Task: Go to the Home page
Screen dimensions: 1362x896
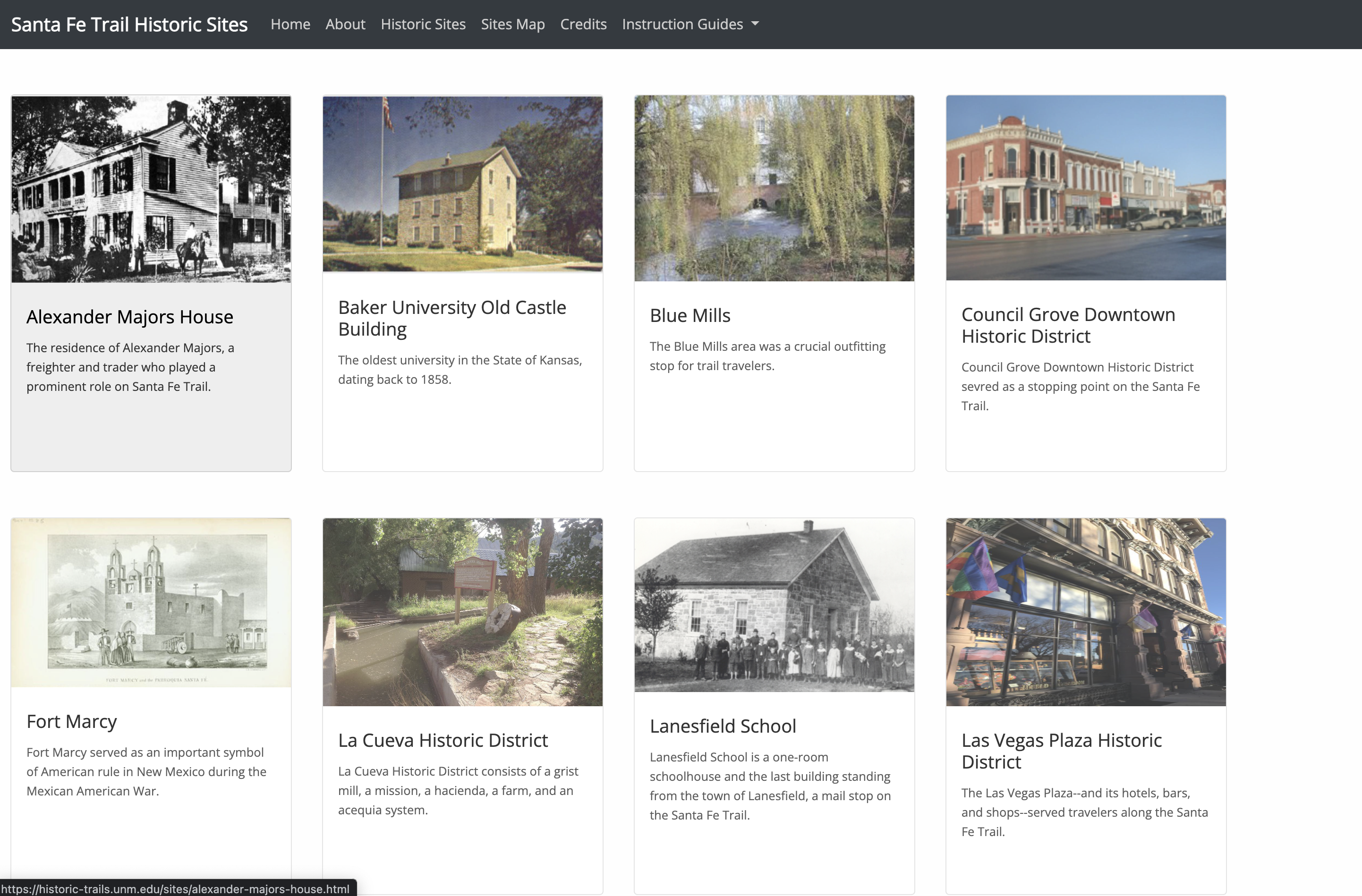Action: pyautogui.click(x=290, y=24)
